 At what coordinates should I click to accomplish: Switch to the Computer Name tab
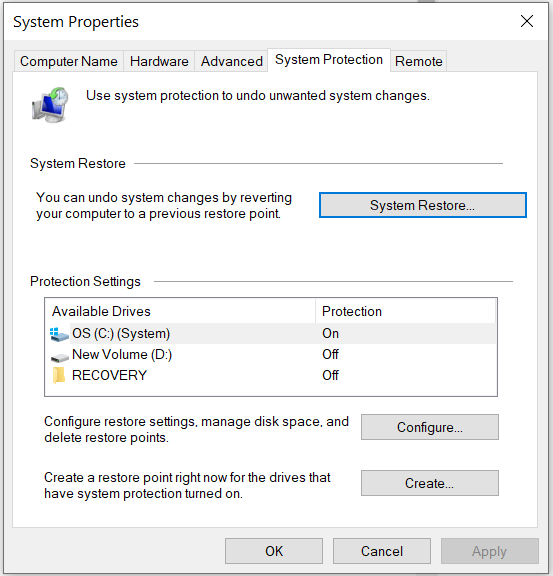tap(69, 61)
